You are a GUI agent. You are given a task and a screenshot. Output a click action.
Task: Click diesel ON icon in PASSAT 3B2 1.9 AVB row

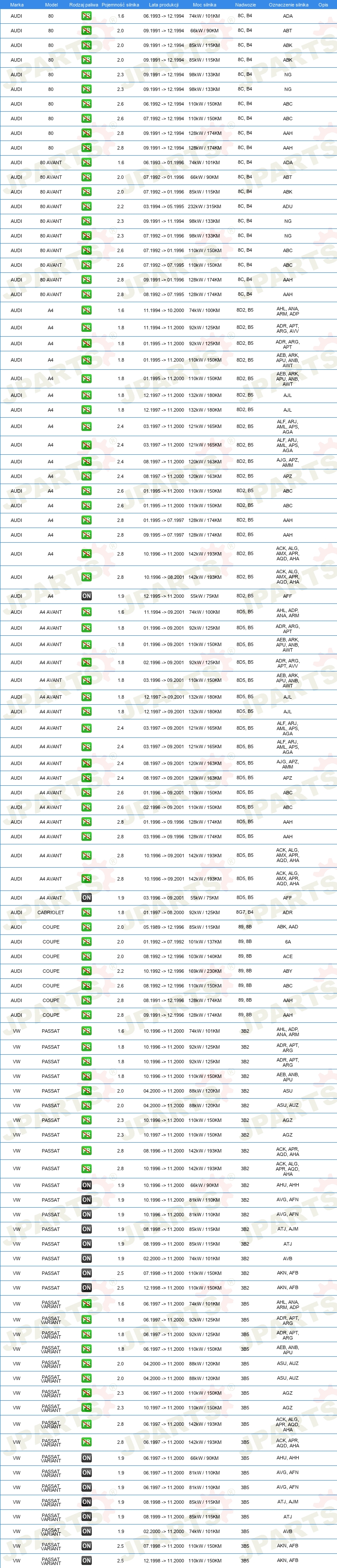pyautogui.click(x=86, y=1258)
